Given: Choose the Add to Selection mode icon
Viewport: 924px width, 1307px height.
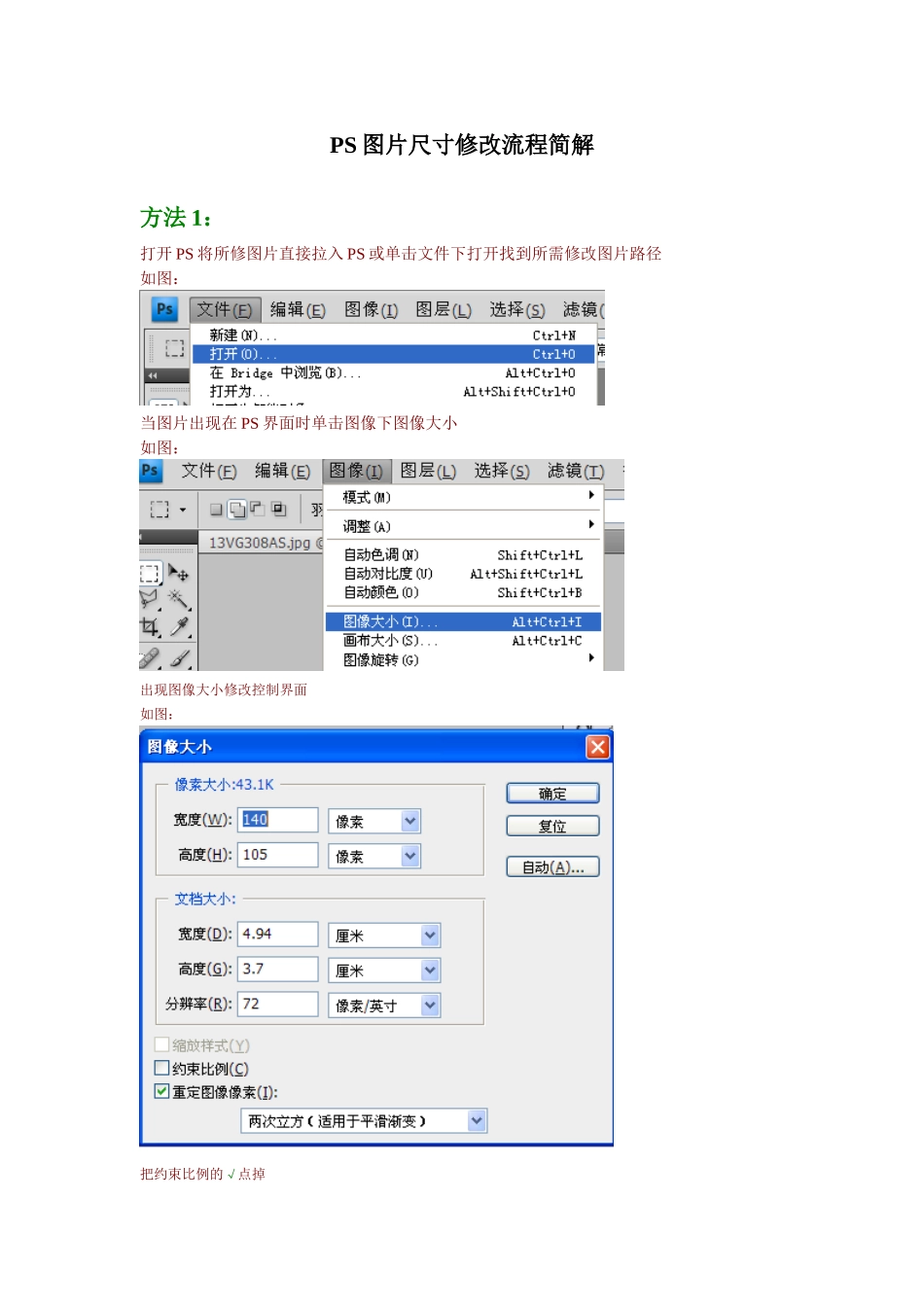Looking at the screenshot, I should pyautogui.click(x=237, y=509).
